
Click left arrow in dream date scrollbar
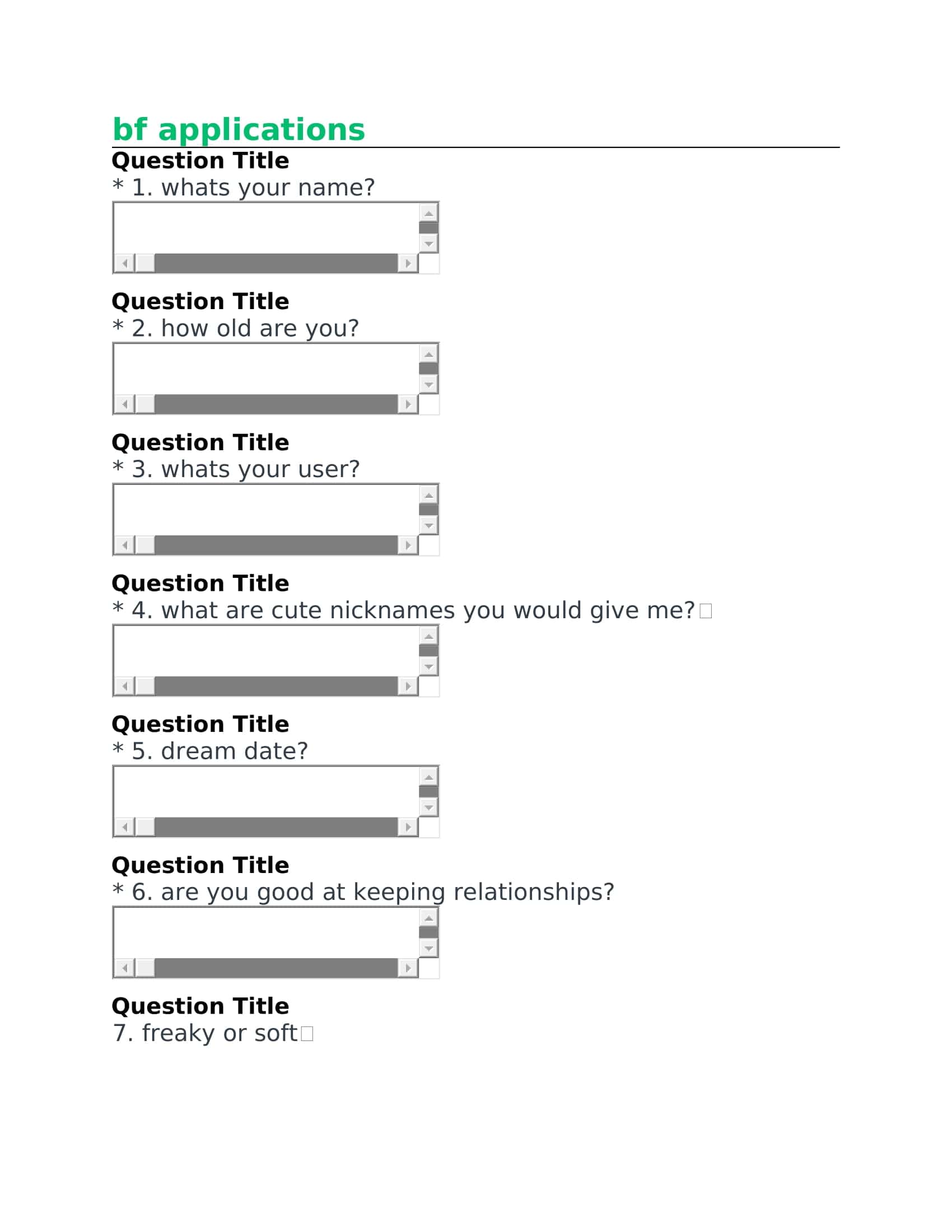click(x=125, y=827)
